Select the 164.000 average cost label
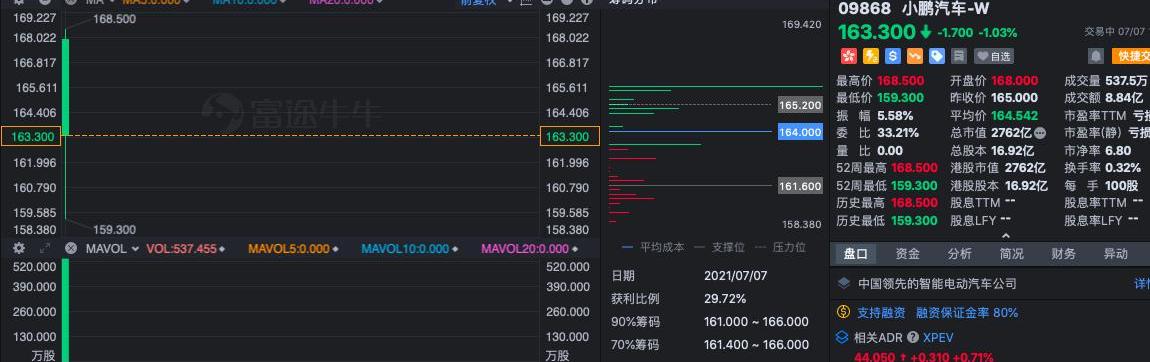The height and width of the screenshot is (362, 1150). pyautogui.click(x=800, y=133)
